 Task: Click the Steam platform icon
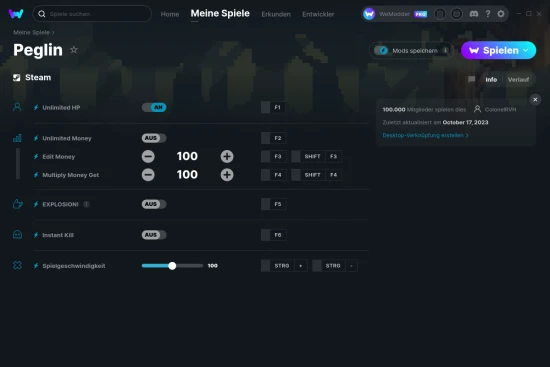click(x=17, y=78)
